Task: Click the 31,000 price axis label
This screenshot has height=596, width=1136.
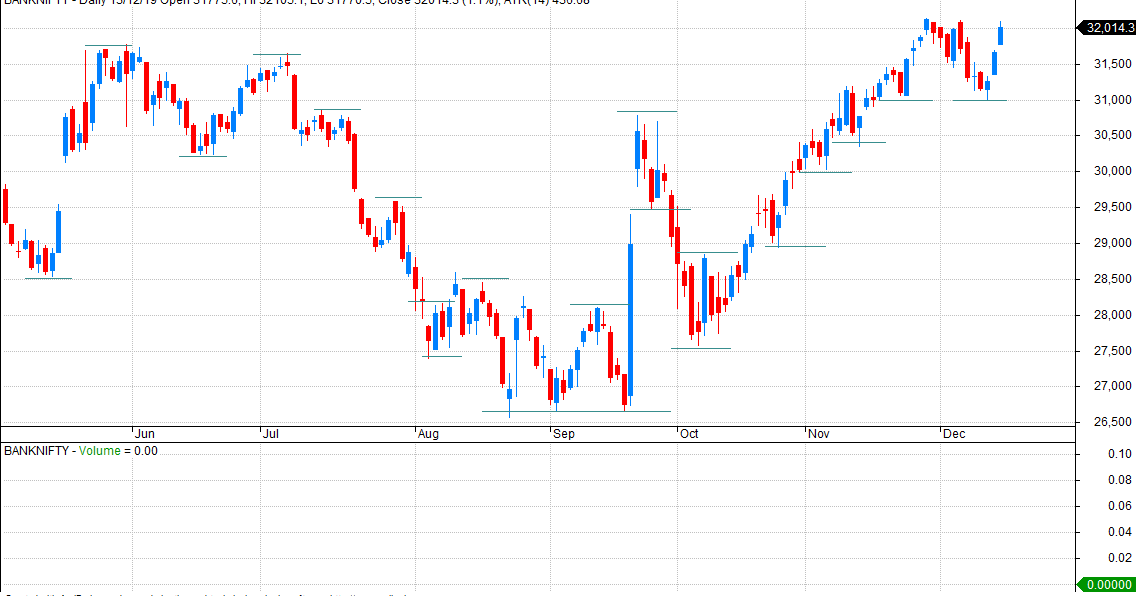Action: click(1112, 100)
